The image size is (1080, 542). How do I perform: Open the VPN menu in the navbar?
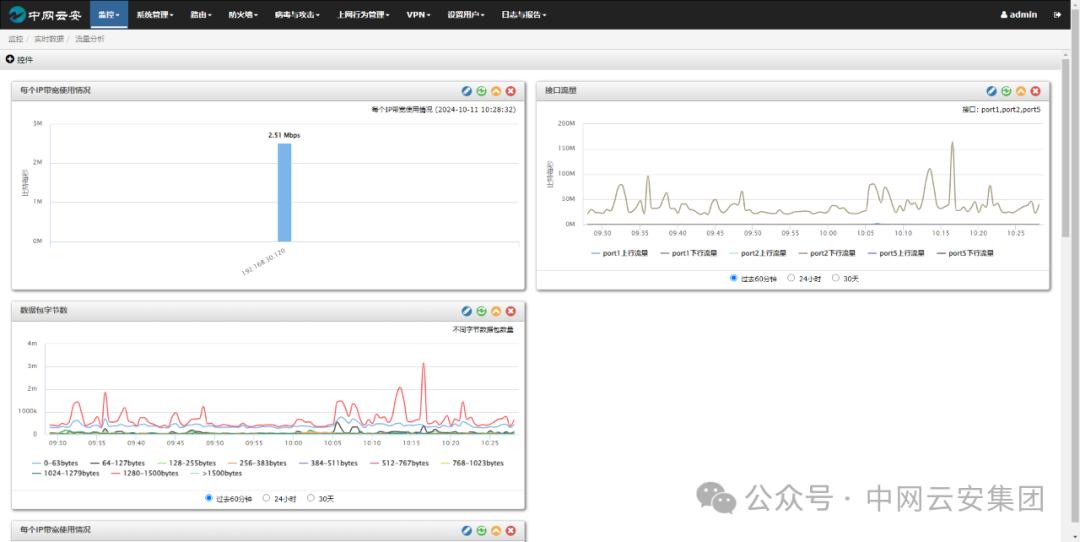click(x=419, y=15)
